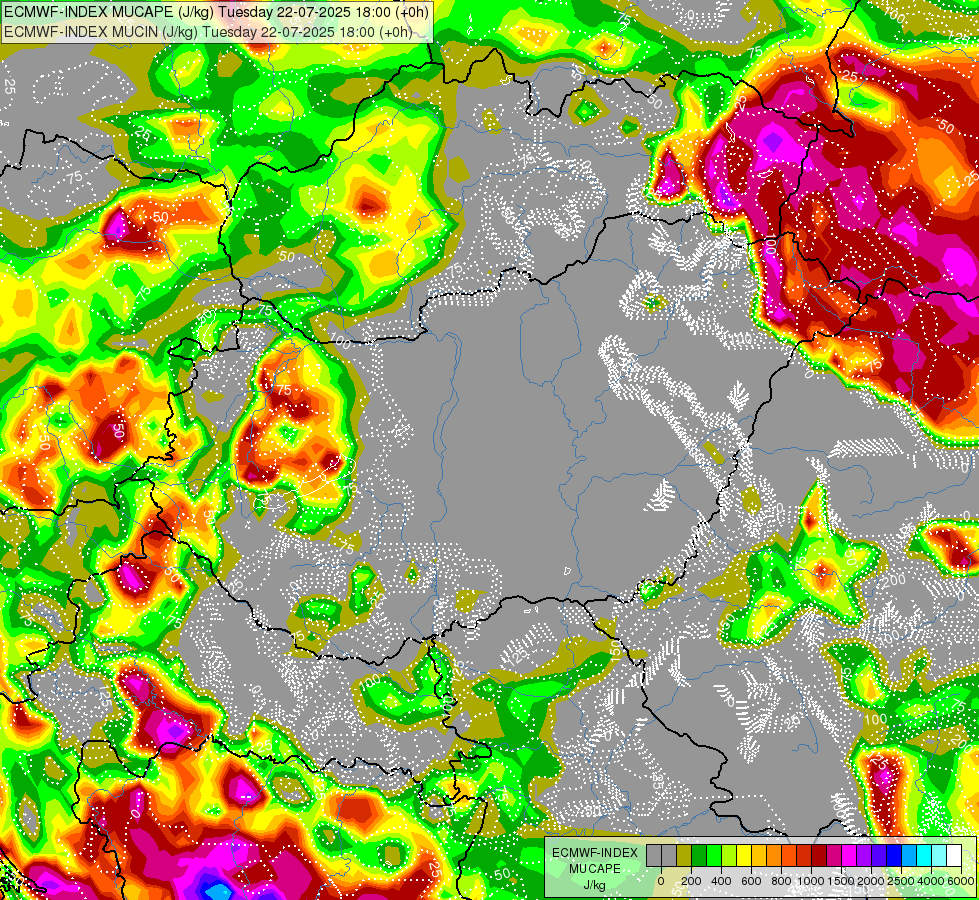Click the 400 value in the legend scale
Screen dimensions: 979x900
click(721, 881)
